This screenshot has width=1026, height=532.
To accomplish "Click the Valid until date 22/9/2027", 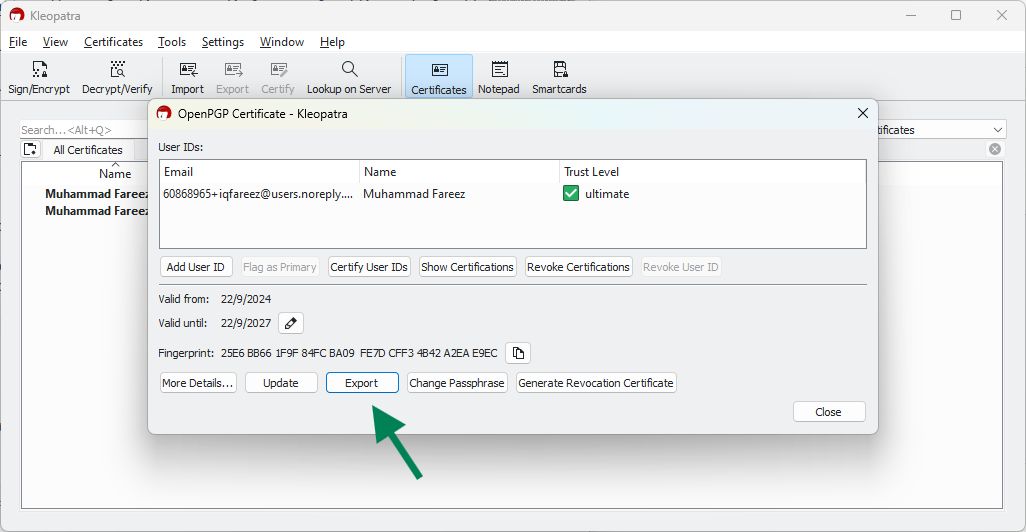I will point(246,323).
